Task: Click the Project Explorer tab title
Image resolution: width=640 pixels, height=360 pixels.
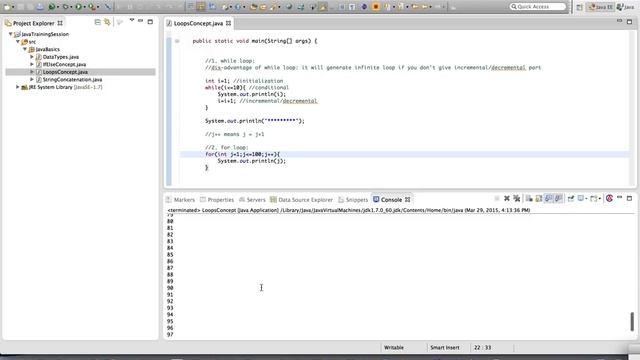Action: [33, 23]
